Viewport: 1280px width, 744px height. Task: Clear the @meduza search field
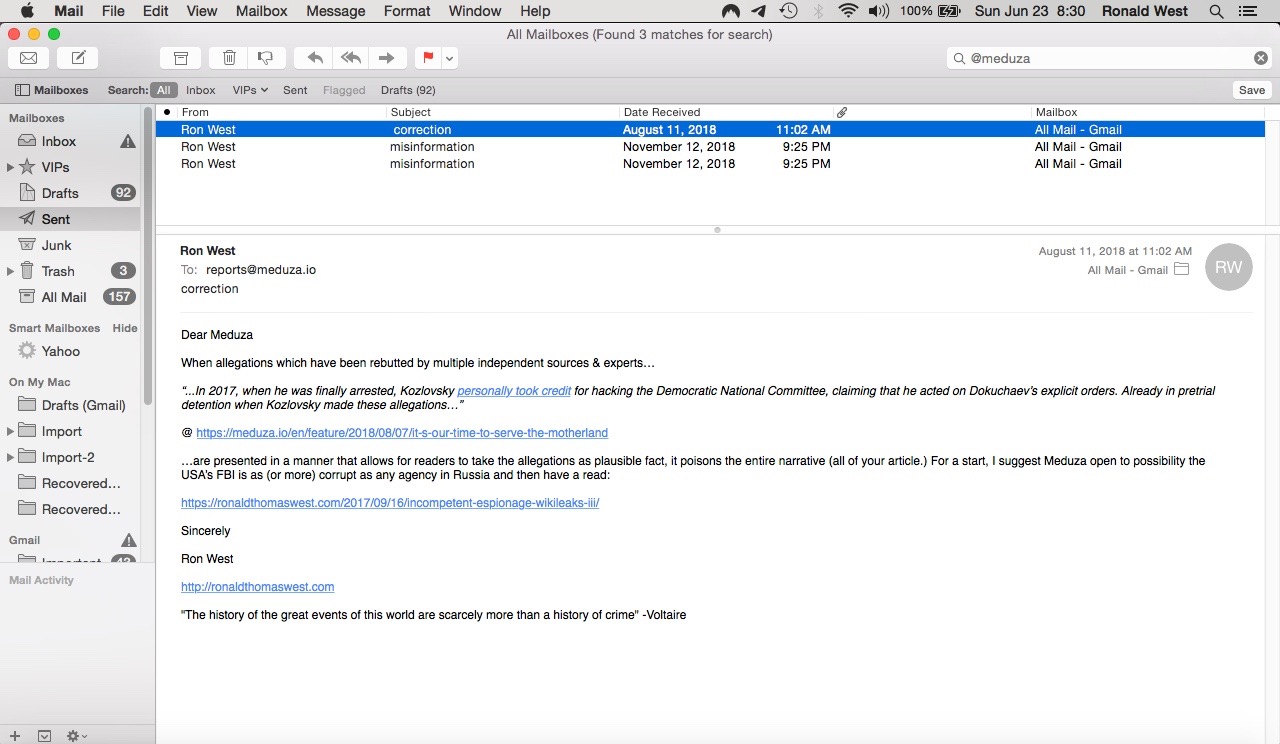(x=1261, y=58)
